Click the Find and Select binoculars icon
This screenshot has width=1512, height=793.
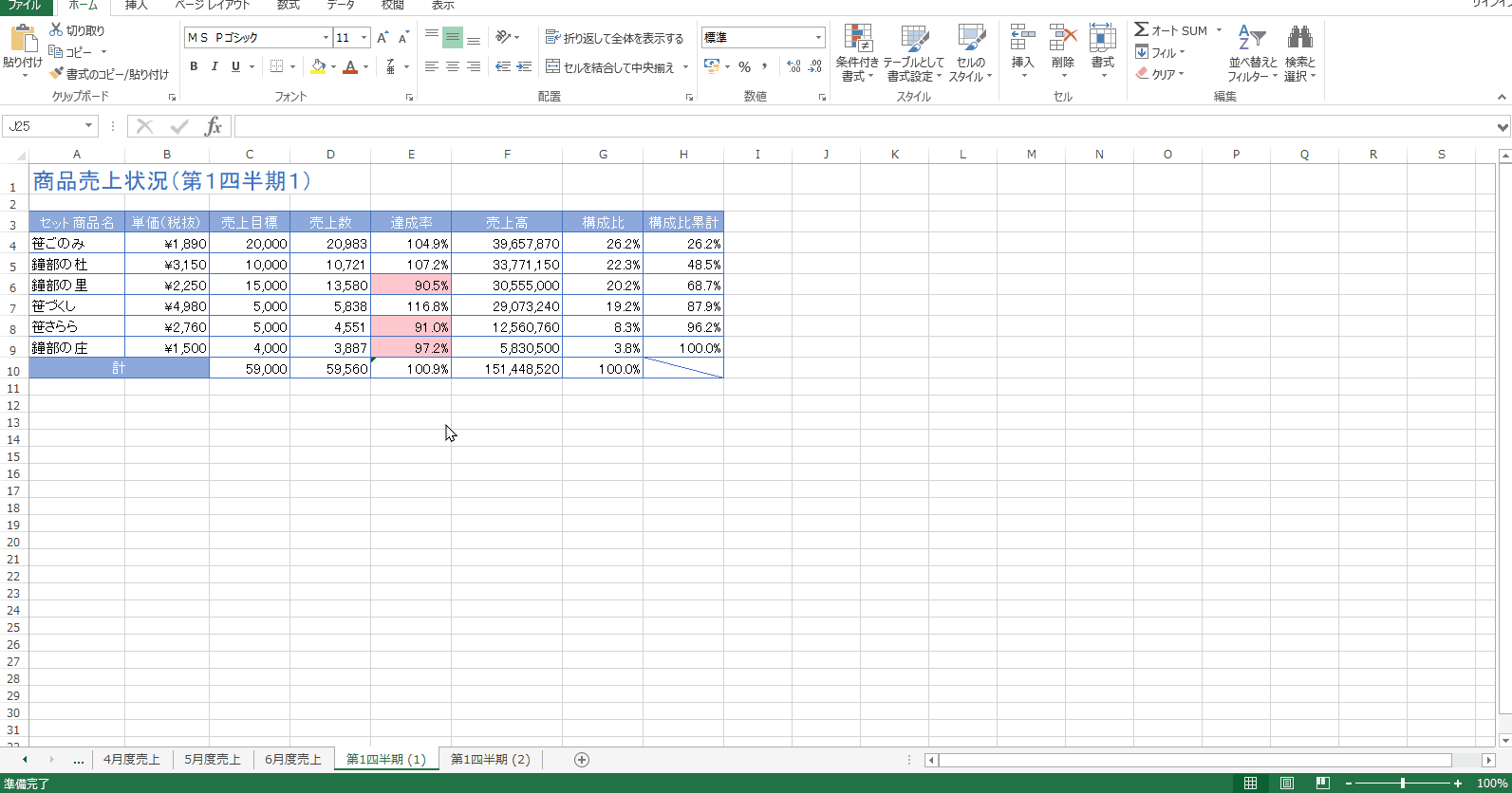pyautogui.click(x=1299, y=39)
